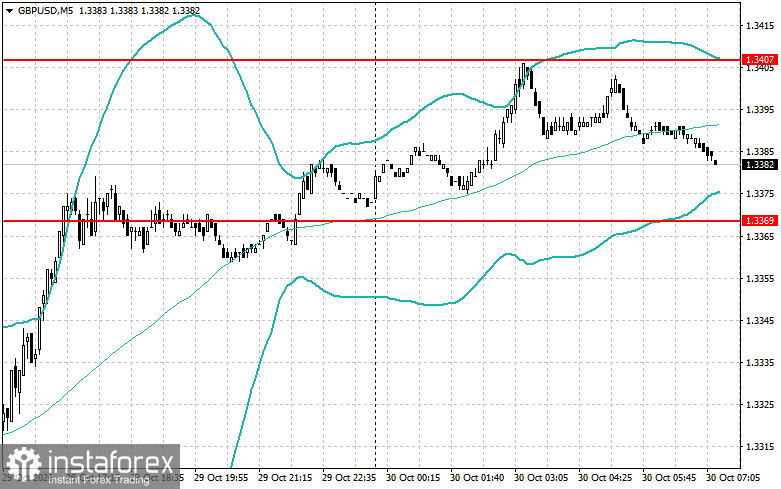Click the red 1.3407 price level label
Screen dimensions: 781x489
(x=760, y=60)
